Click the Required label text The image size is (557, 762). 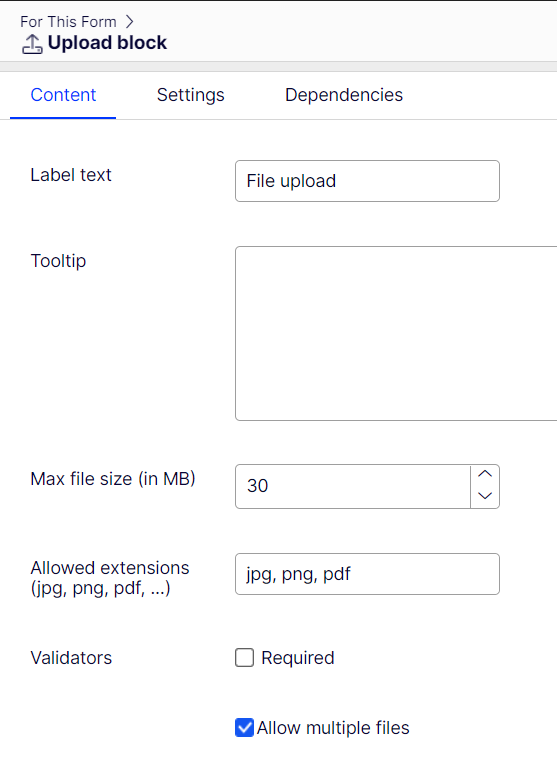[x=298, y=658]
